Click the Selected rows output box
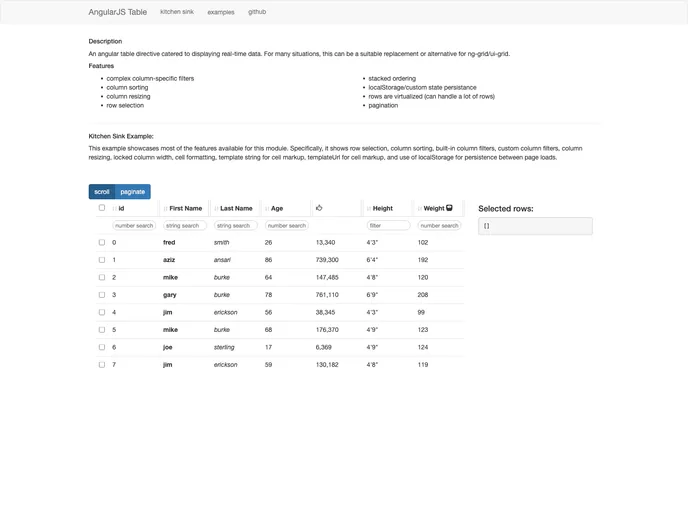688x512 pixels. [x=535, y=226]
